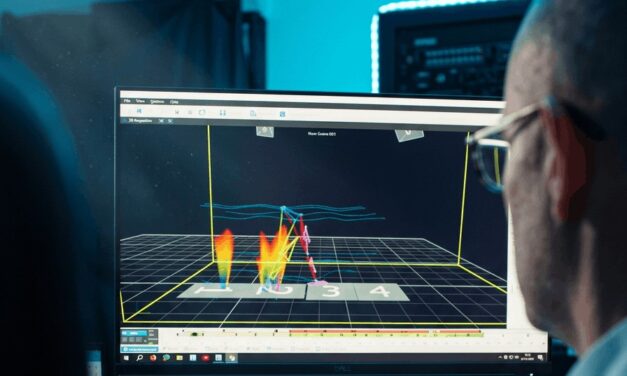
Task: Select the 3D Perspective view tab
Action: pos(140,120)
